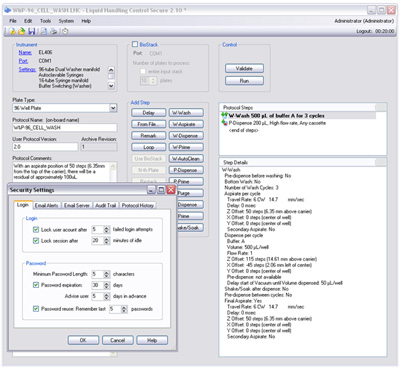Click the instrument Settings list up arrow

tap(111, 69)
